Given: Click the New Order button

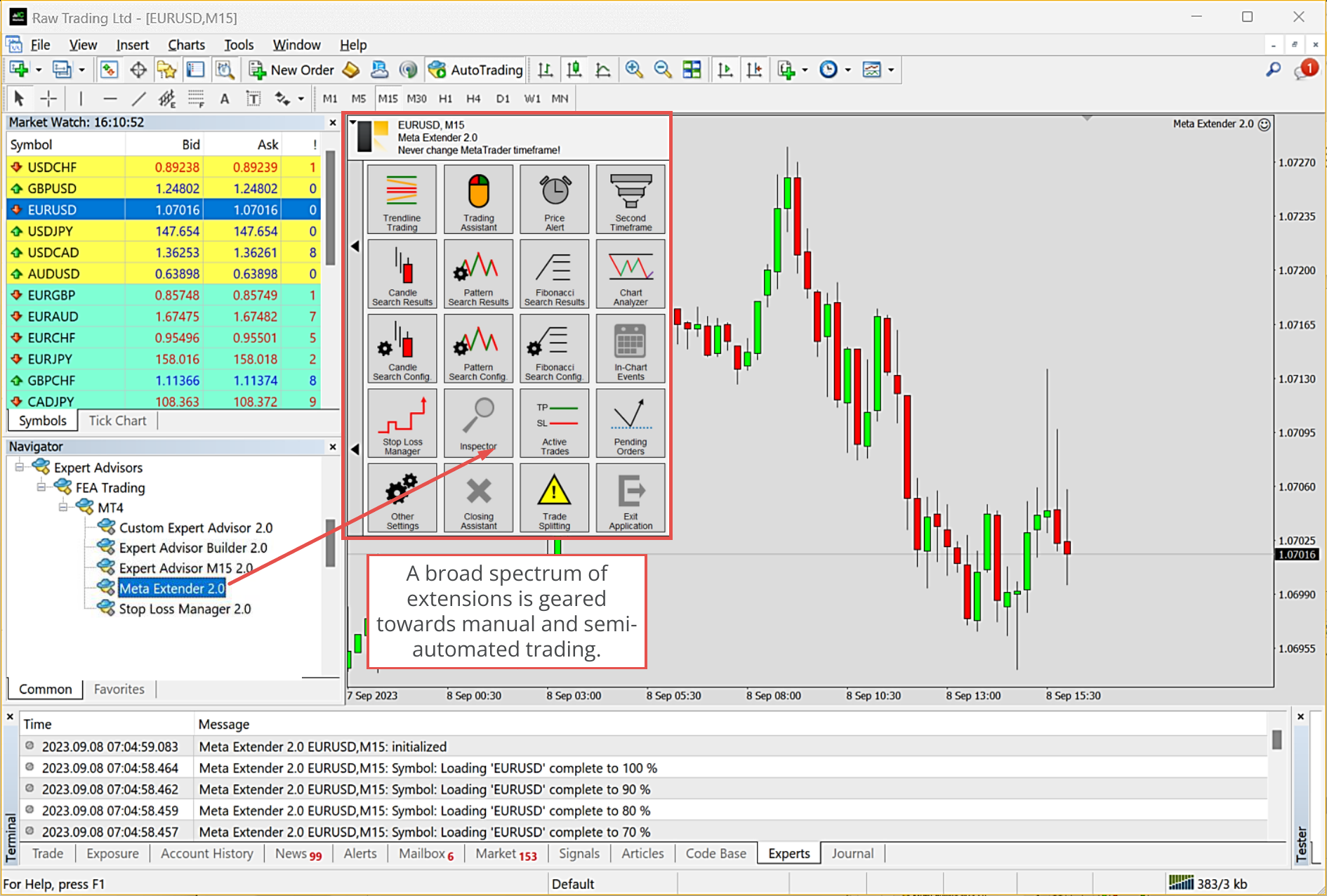Looking at the screenshot, I should tap(291, 70).
